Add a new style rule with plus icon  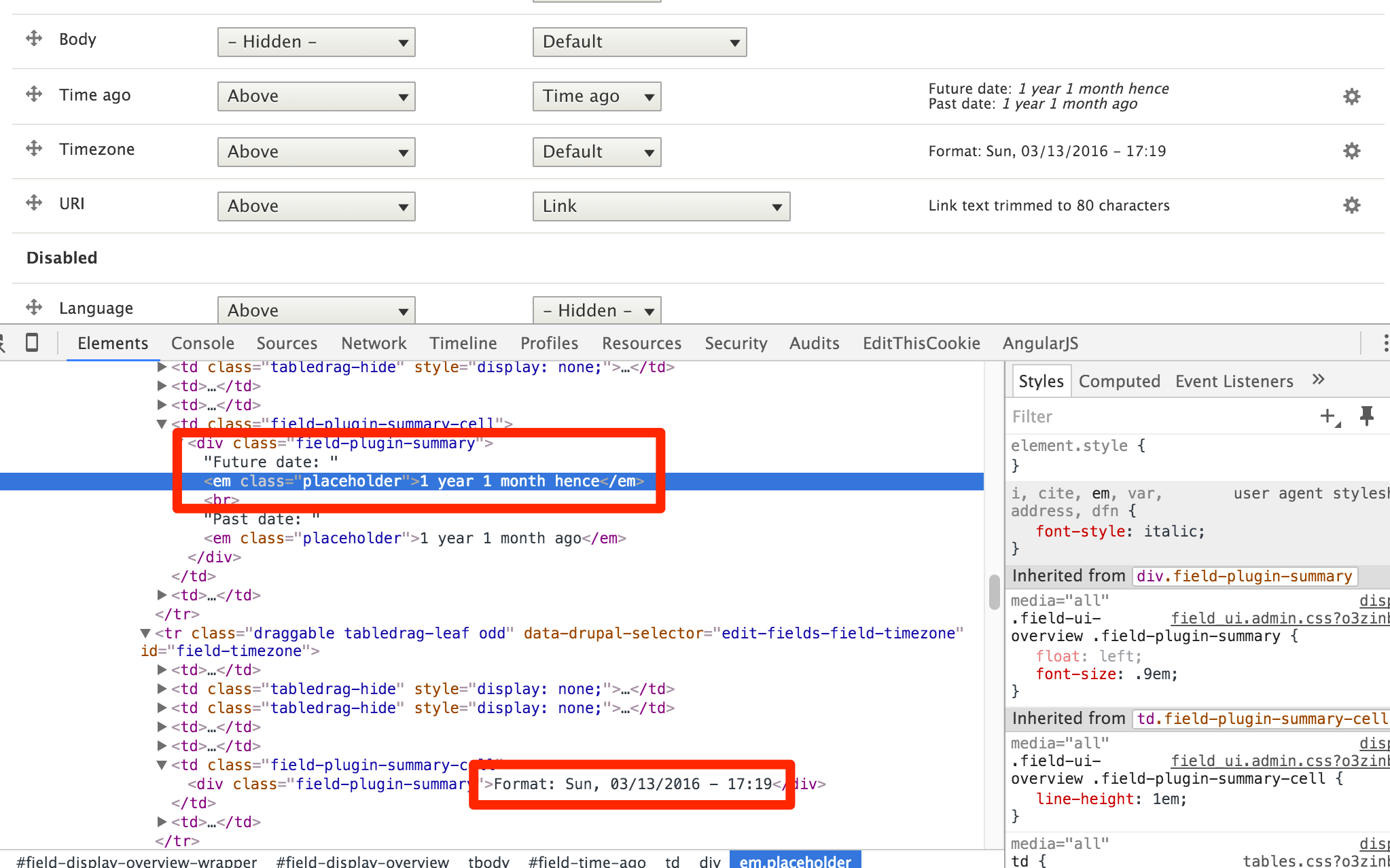(1329, 416)
